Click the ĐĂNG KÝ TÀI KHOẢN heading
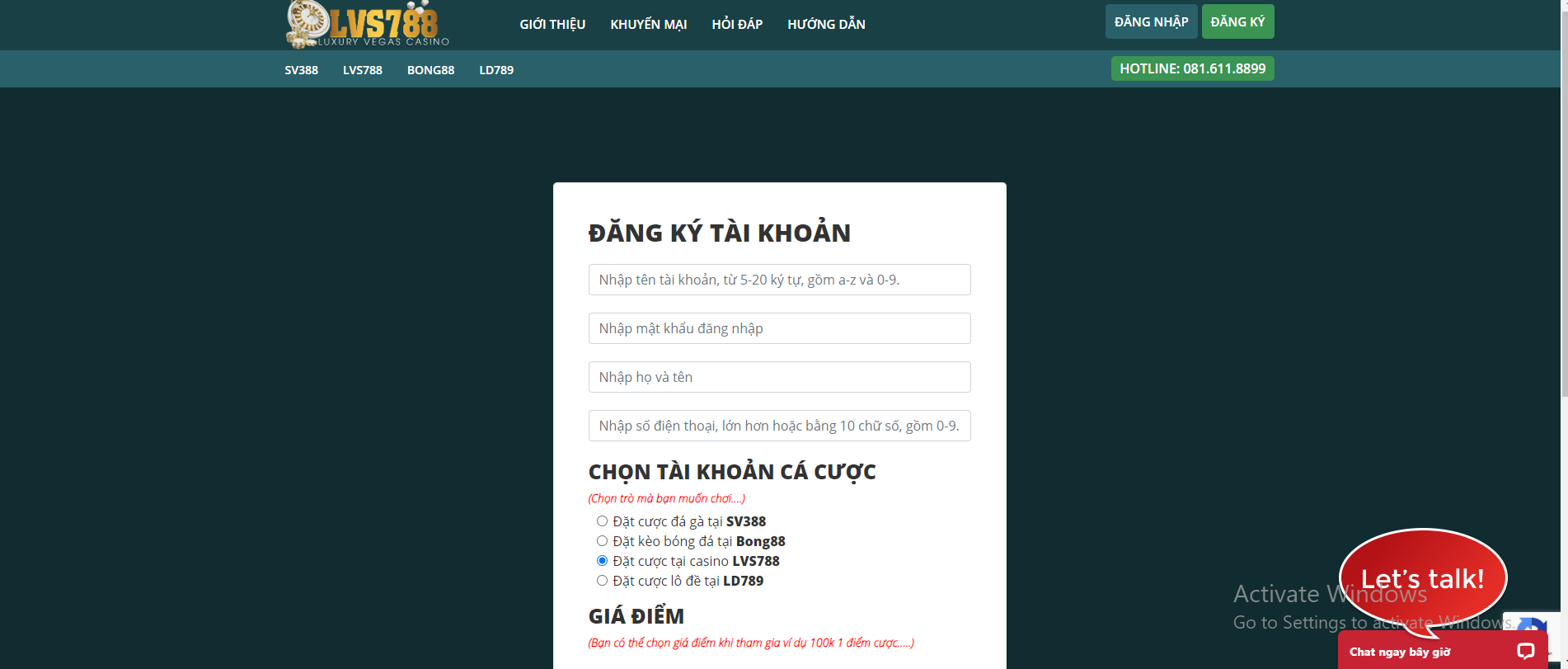This screenshot has height=669, width=1568. coord(719,233)
